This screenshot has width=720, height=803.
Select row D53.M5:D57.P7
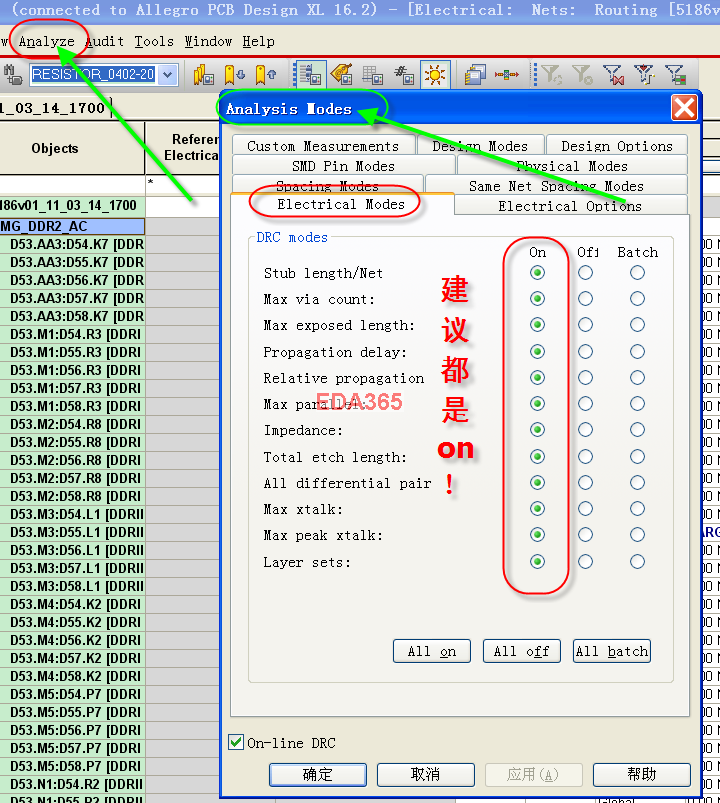[x=72, y=748]
